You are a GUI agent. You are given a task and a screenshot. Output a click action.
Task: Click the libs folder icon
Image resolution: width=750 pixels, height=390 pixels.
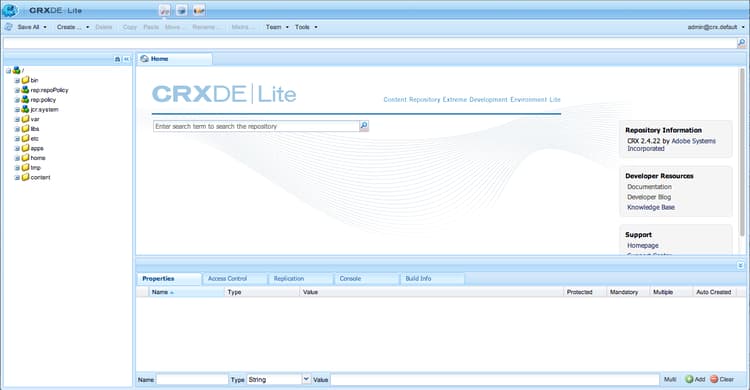[x=25, y=128]
